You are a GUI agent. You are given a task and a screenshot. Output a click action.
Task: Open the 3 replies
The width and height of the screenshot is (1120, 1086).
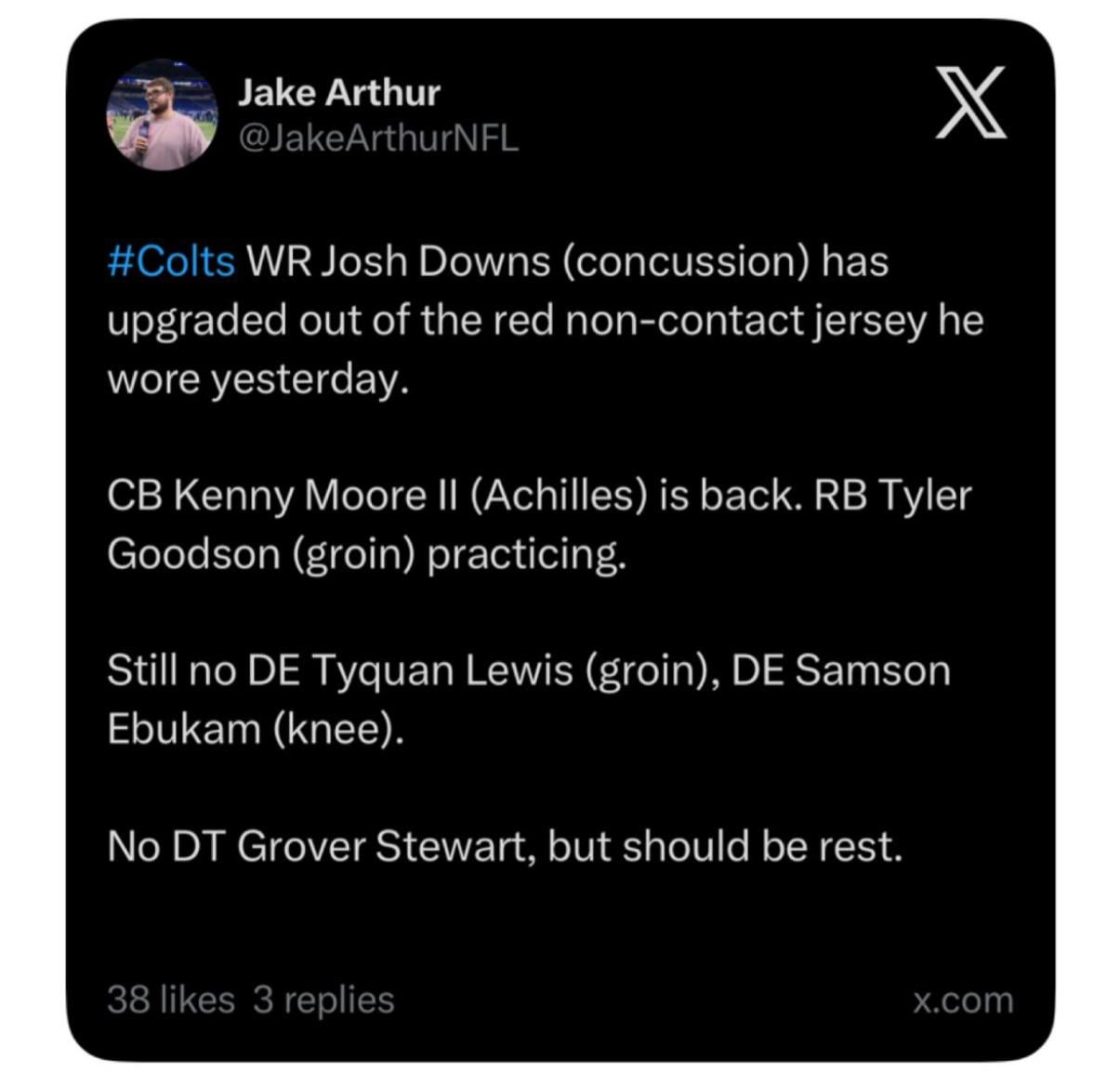point(323,1000)
